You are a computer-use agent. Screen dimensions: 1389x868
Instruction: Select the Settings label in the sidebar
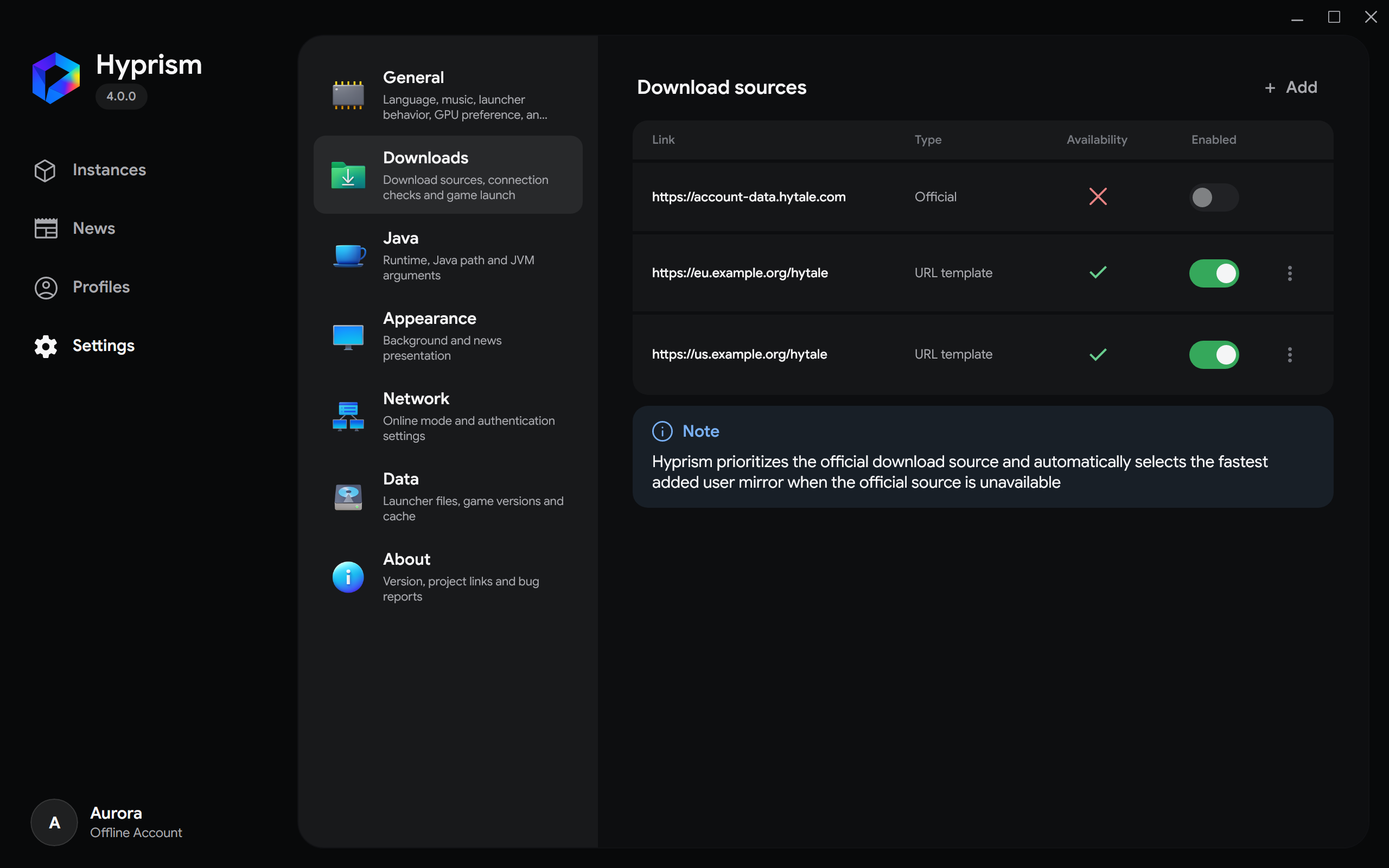pyautogui.click(x=103, y=346)
